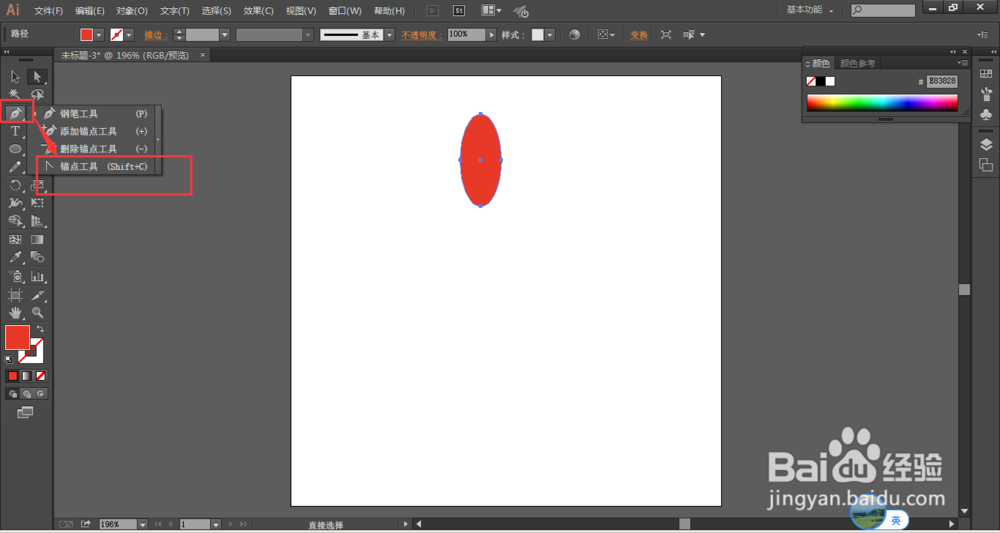Choose 锚点工具 (Shift+C) from flyout

click(96, 166)
